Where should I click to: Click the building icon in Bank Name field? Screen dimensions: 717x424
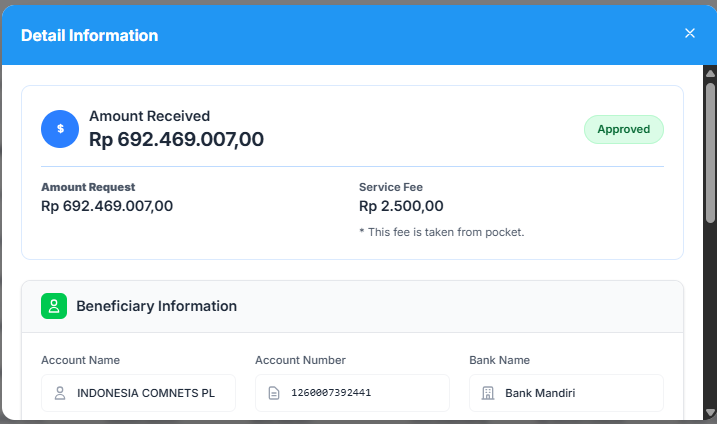click(488, 393)
